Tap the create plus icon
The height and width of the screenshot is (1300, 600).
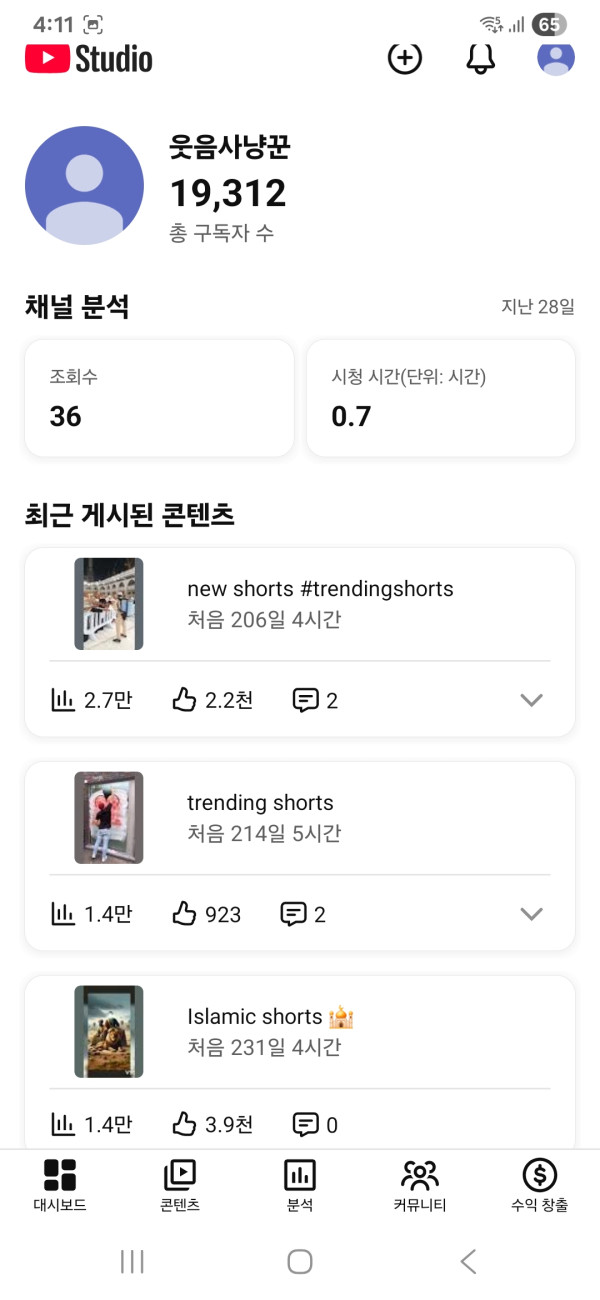pos(405,59)
